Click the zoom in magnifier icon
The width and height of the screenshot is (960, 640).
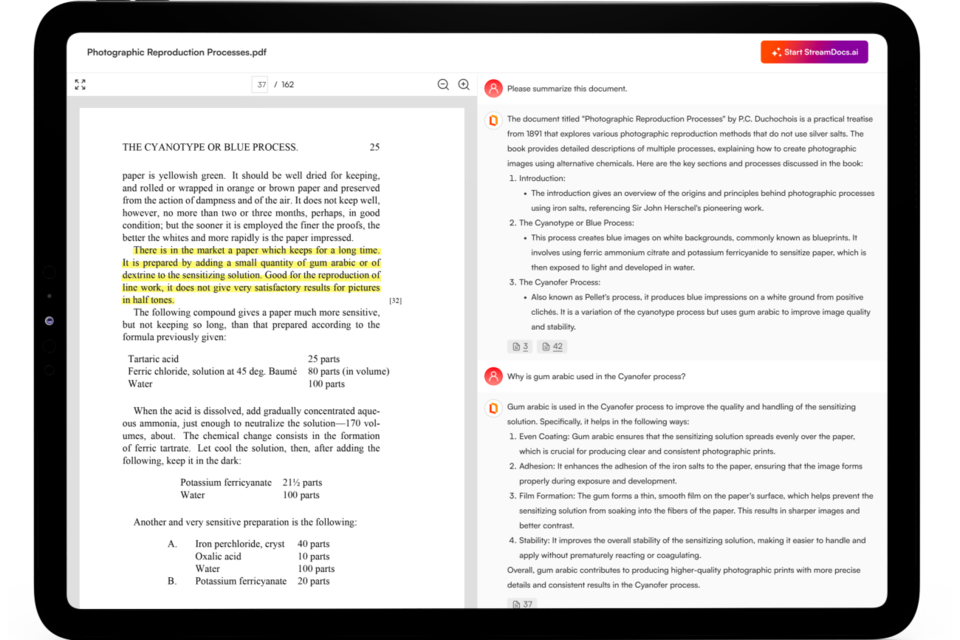(x=464, y=85)
